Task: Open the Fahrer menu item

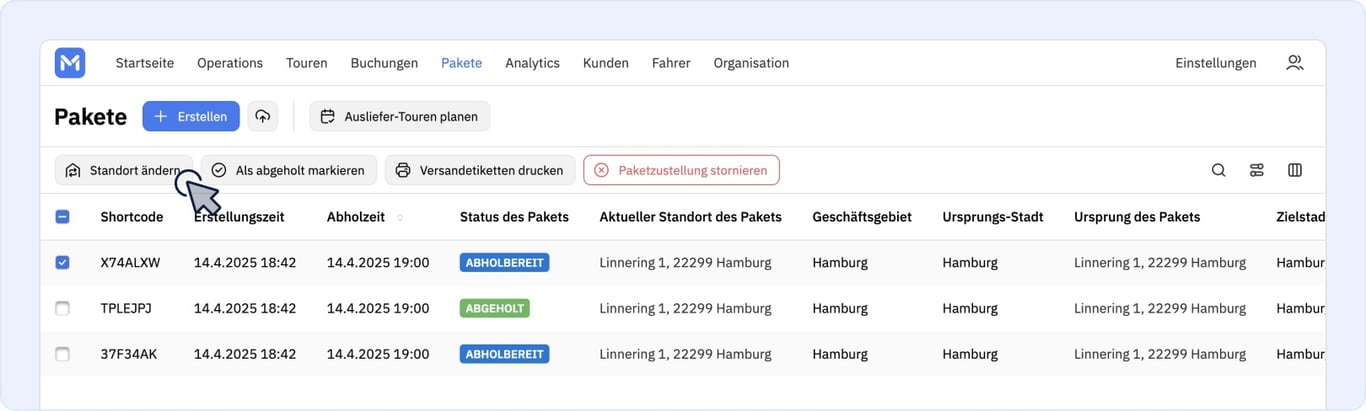Action: 671,63
